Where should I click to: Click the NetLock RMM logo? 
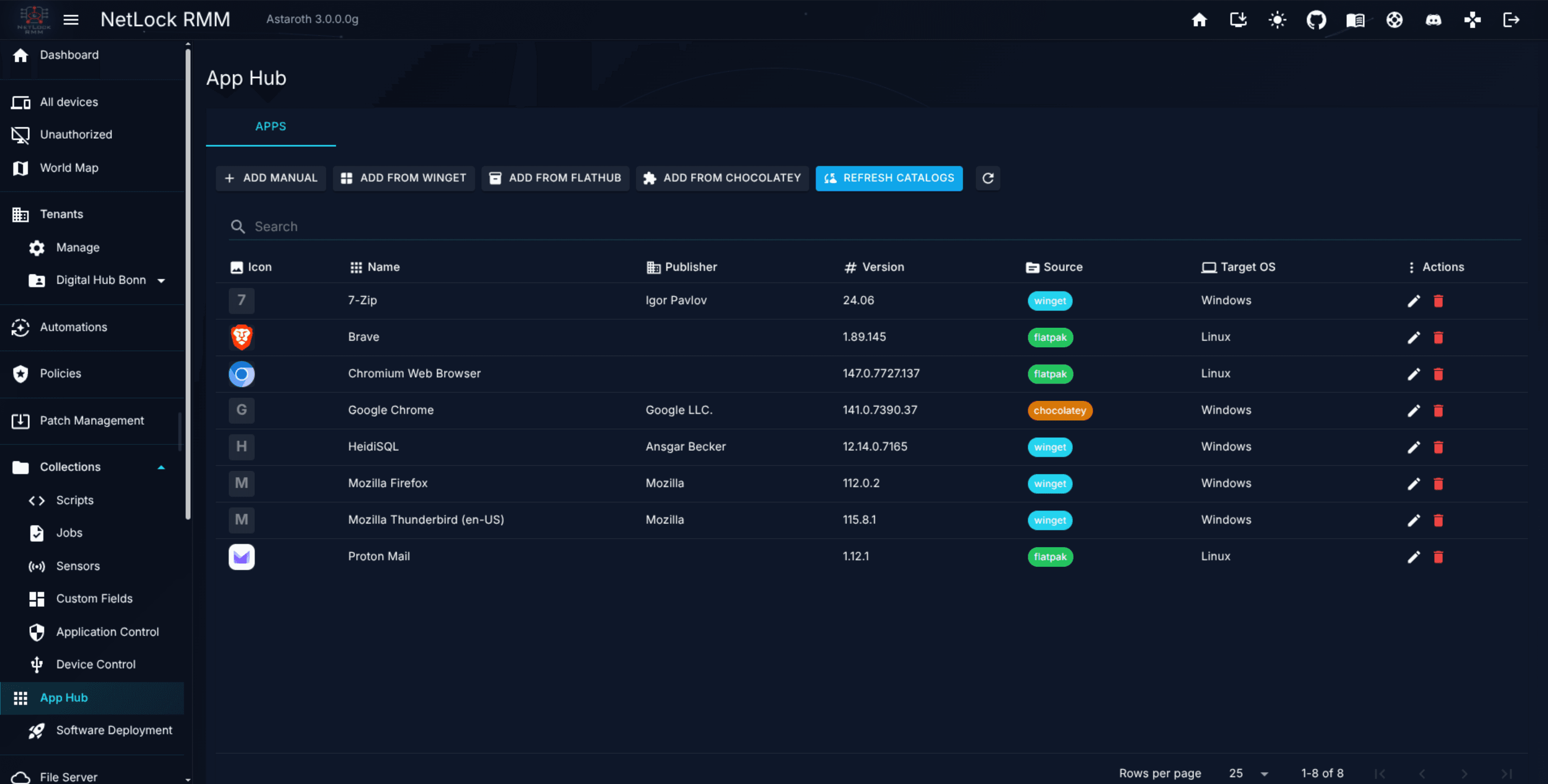[x=34, y=20]
